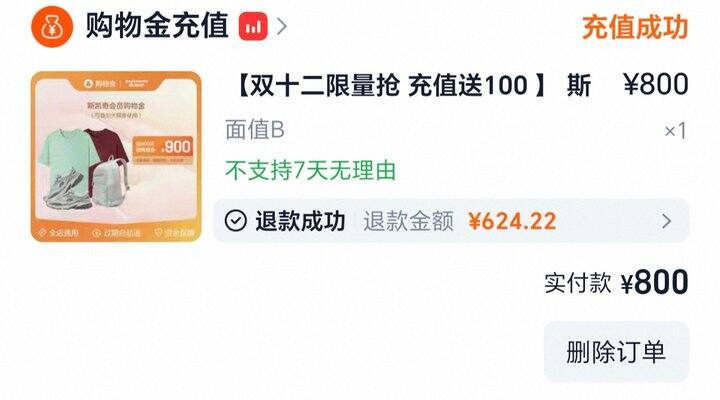The width and height of the screenshot is (720, 400).
Task: Open the shopping credit product thumbnail
Action: click(x=116, y=157)
